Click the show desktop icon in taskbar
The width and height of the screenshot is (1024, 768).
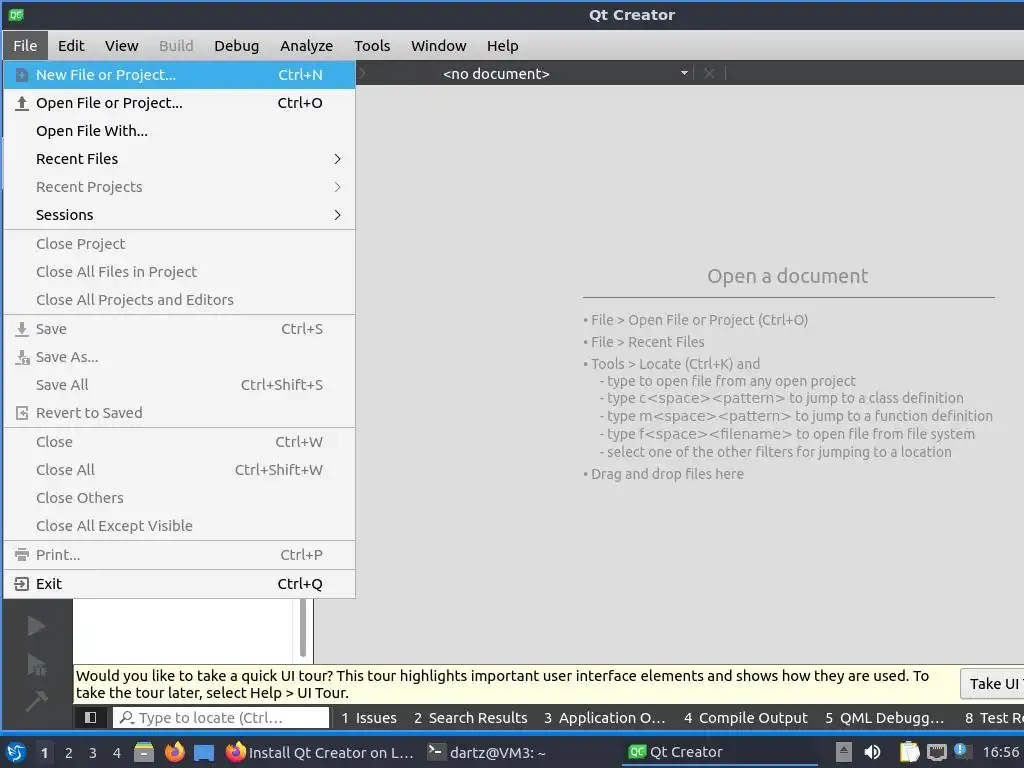tap(204, 752)
